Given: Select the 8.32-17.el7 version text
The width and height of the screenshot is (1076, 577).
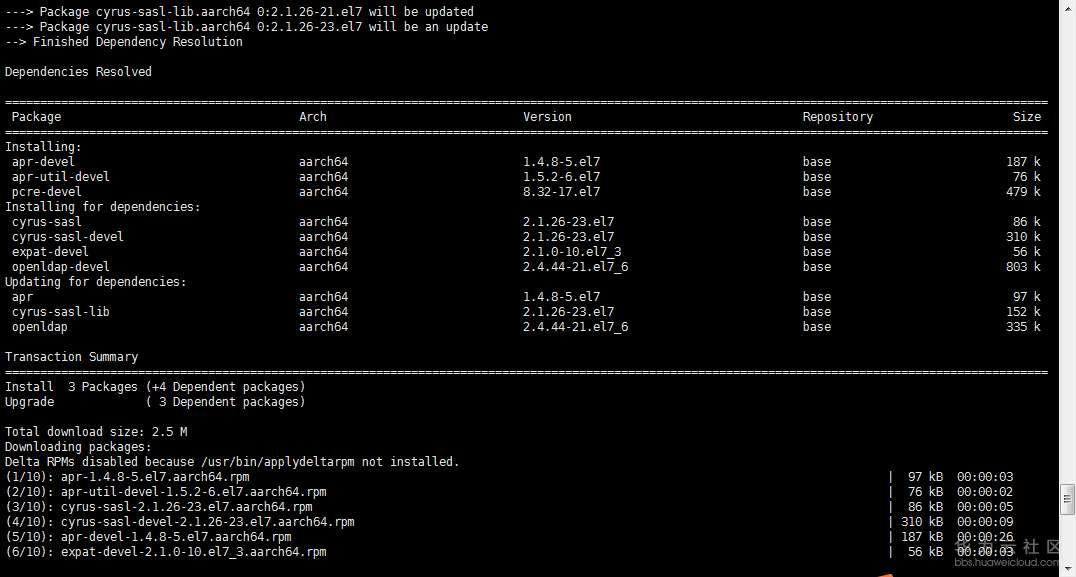Looking at the screenshot, I should click(561, 192).
